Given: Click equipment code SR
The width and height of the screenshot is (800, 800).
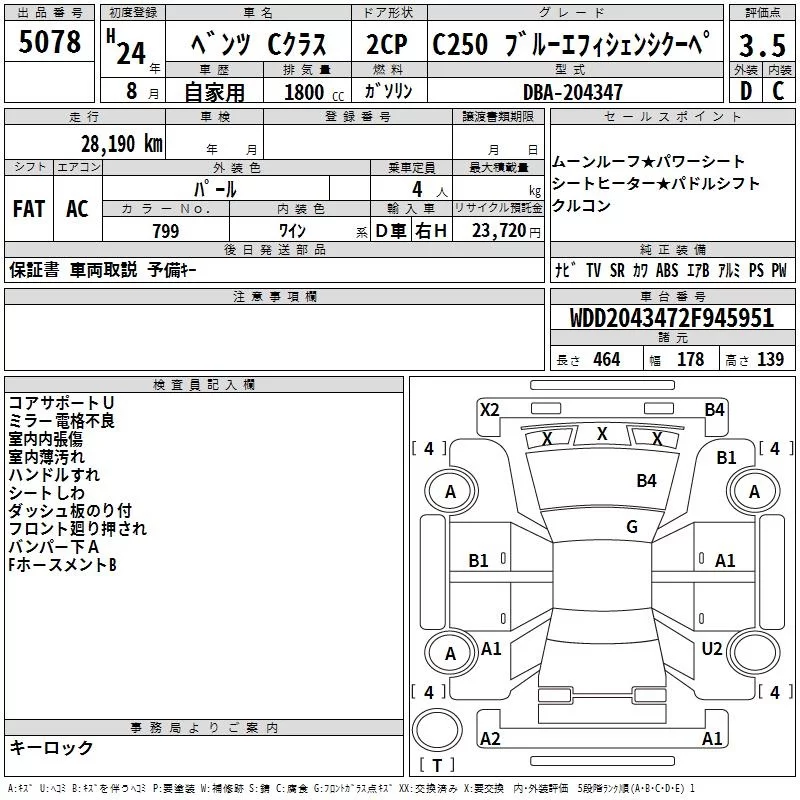Looking at the screenshot, I should [617, 270].
